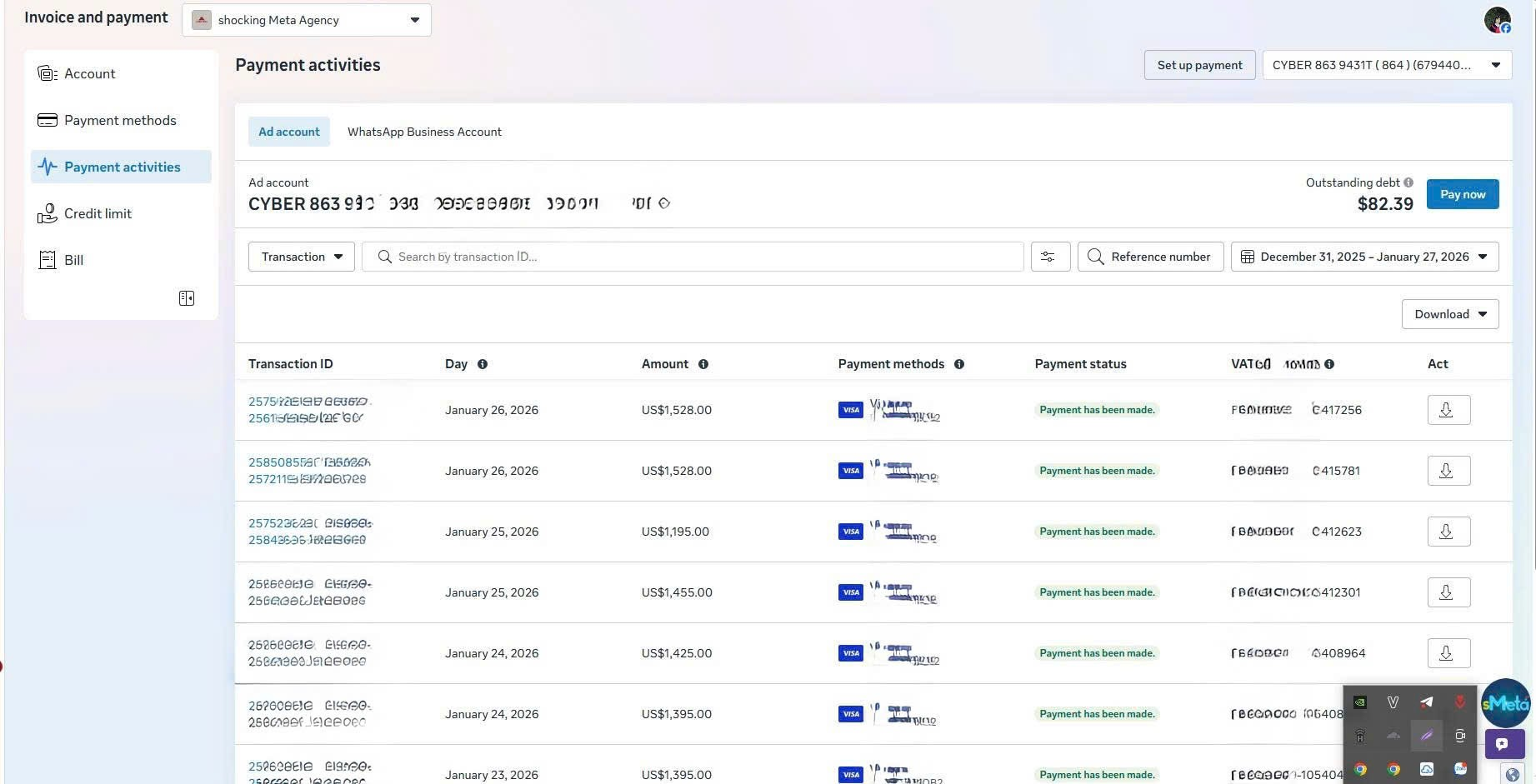This screenshot has height=784, width=1536.
Task: Open Account in the sidebar
Action: tap(121, 73)
